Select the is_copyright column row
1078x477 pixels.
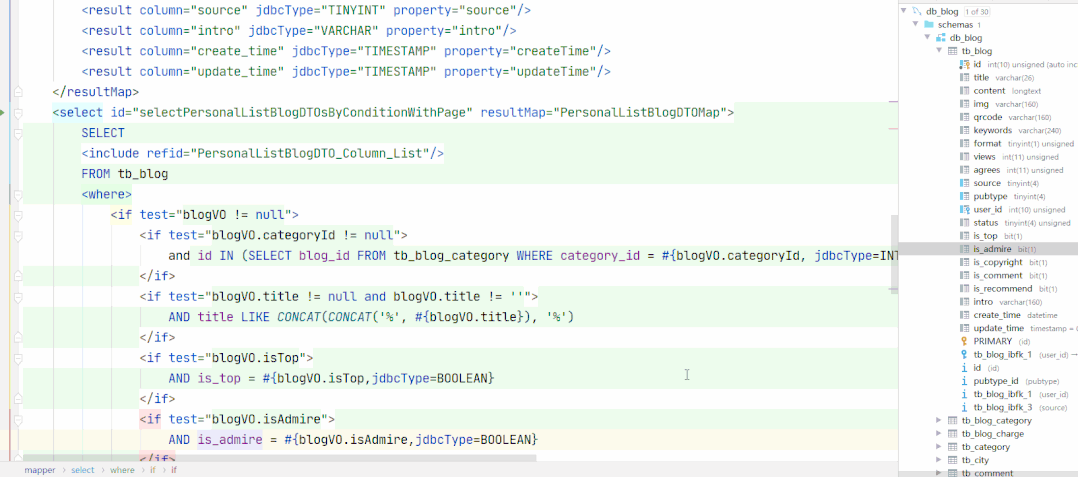point(988,263)
